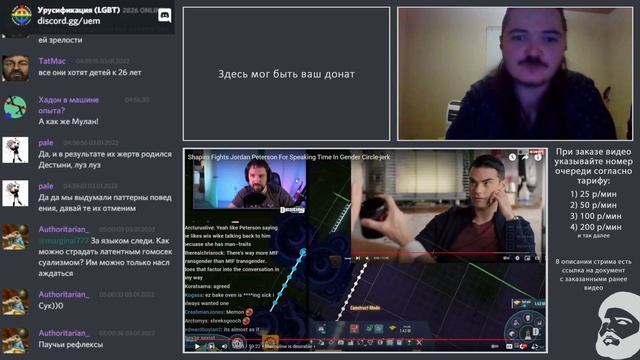The height and width of the screenshot is (360, 640).
Task: Seek on the outer video's red progress bar
Action: coord(364,339)
